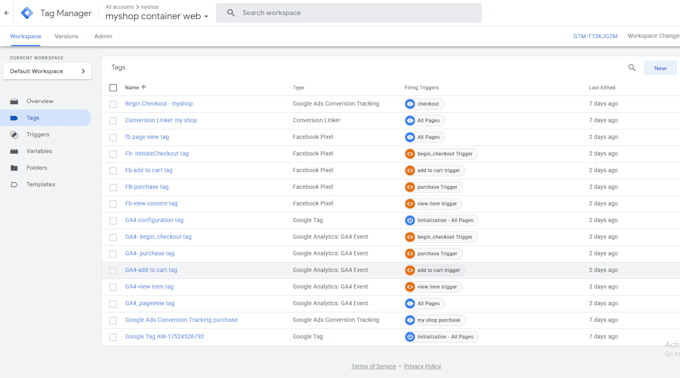This screenshot has width=680, height=378.
Task: Click the Folders sidebar icon
Action: click(x=14, y=168)
